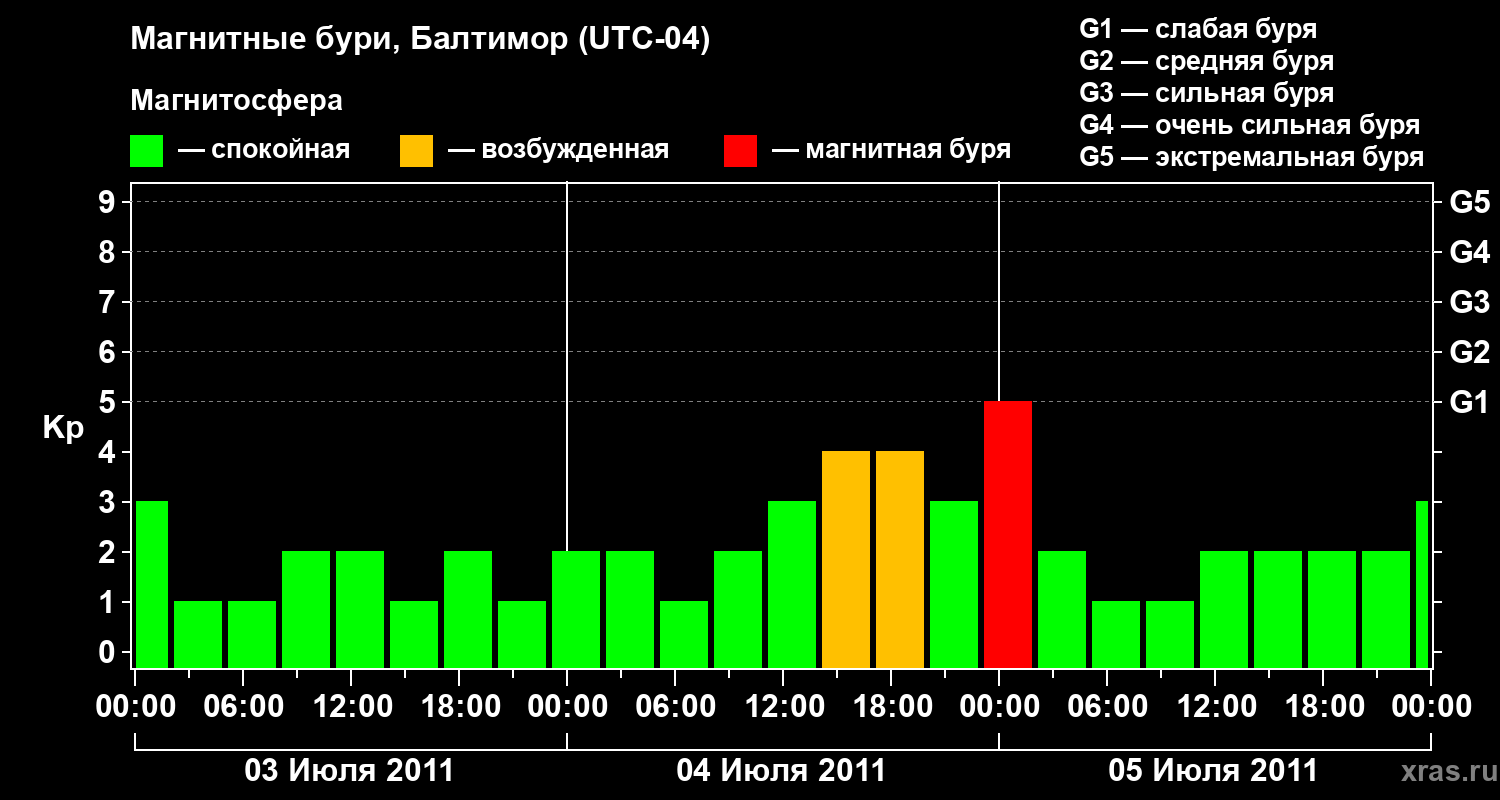Viewport: 1500px width, 800px height.
Task: Click the green Kp 3 bar at 12:00 on 04 Июля
Action: point(792,584)
